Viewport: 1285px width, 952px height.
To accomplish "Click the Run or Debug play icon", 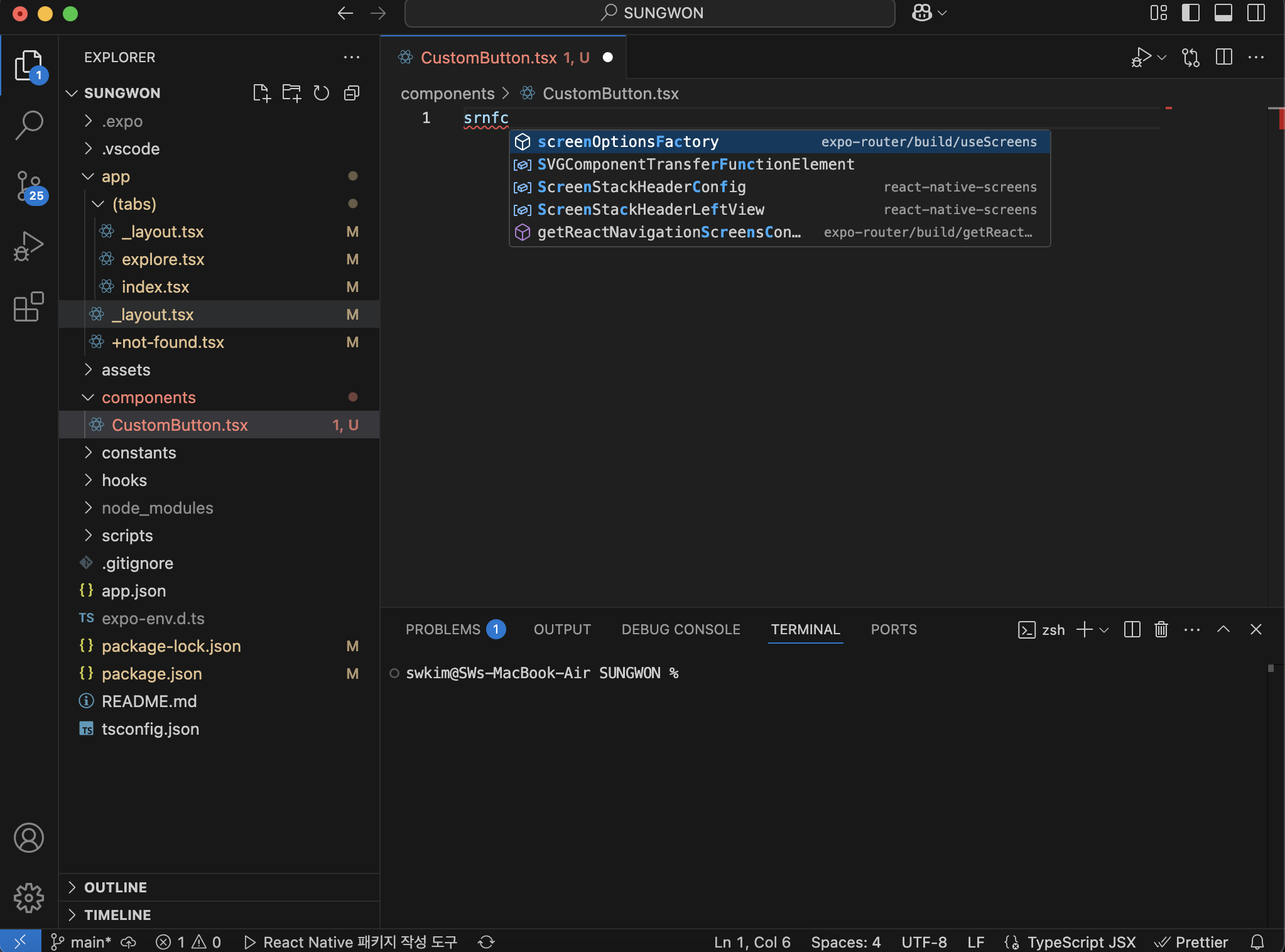I will coord(1142,57).
